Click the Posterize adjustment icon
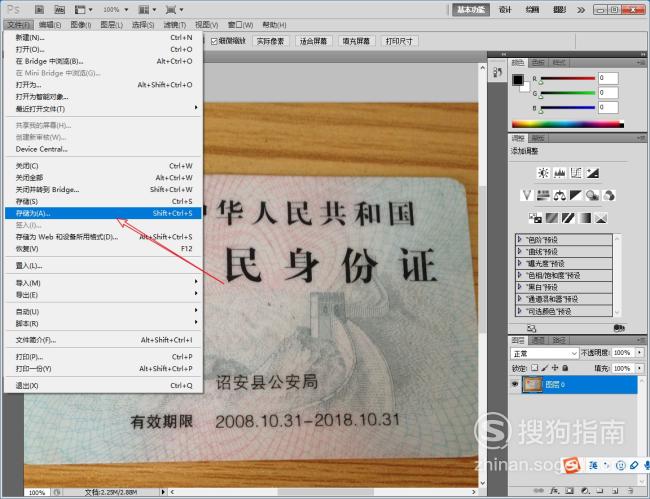650x499 pixels. pos(552,218)
